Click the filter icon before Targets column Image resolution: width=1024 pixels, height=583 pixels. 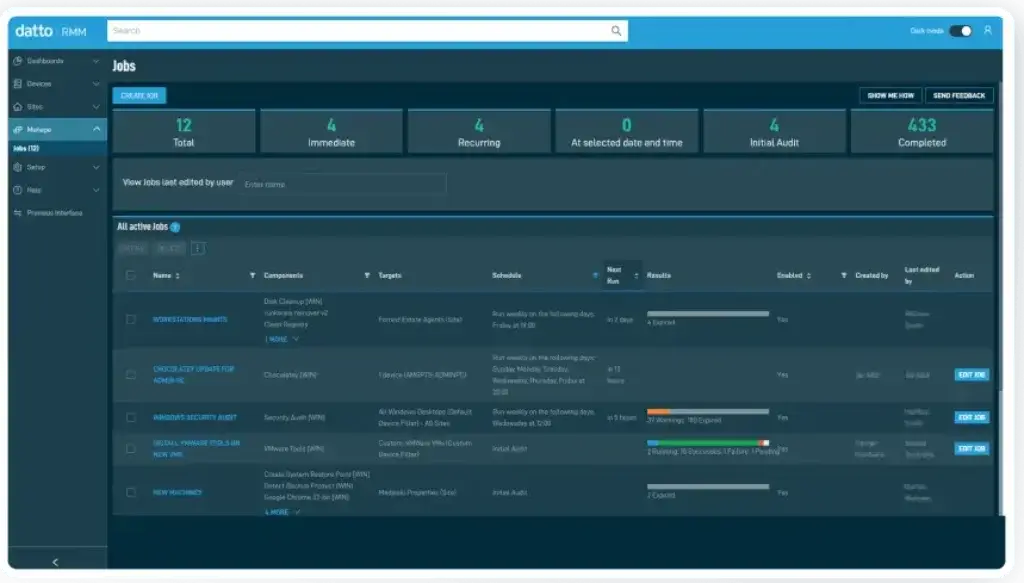click(x=366, y=276)
